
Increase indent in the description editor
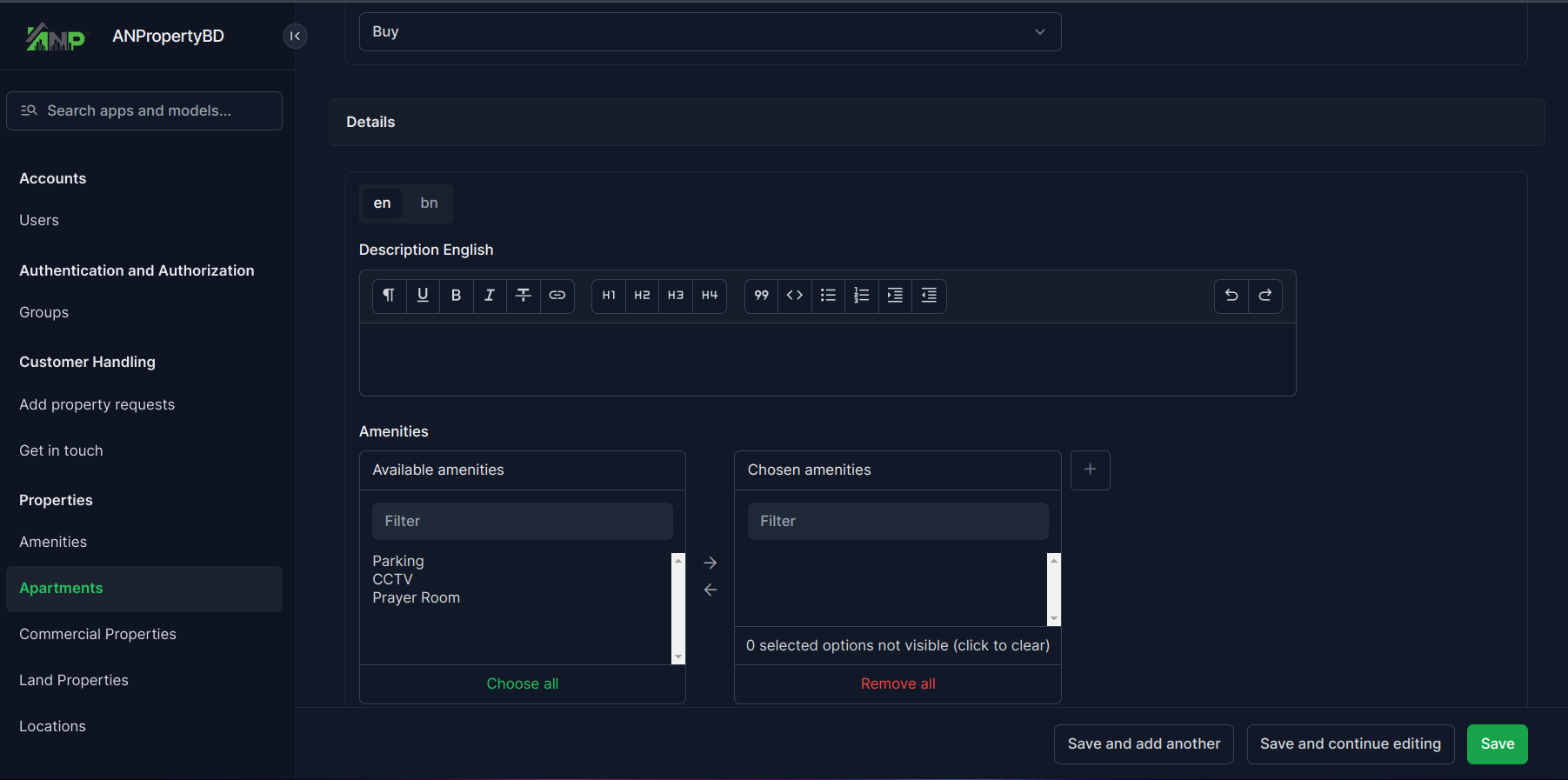point(895,296)
